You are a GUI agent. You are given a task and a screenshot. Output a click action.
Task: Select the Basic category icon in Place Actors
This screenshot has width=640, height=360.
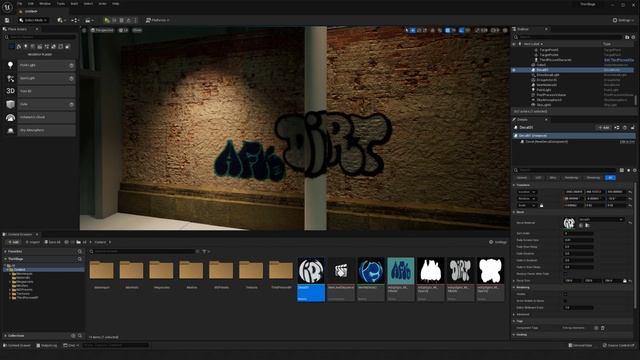18,47
